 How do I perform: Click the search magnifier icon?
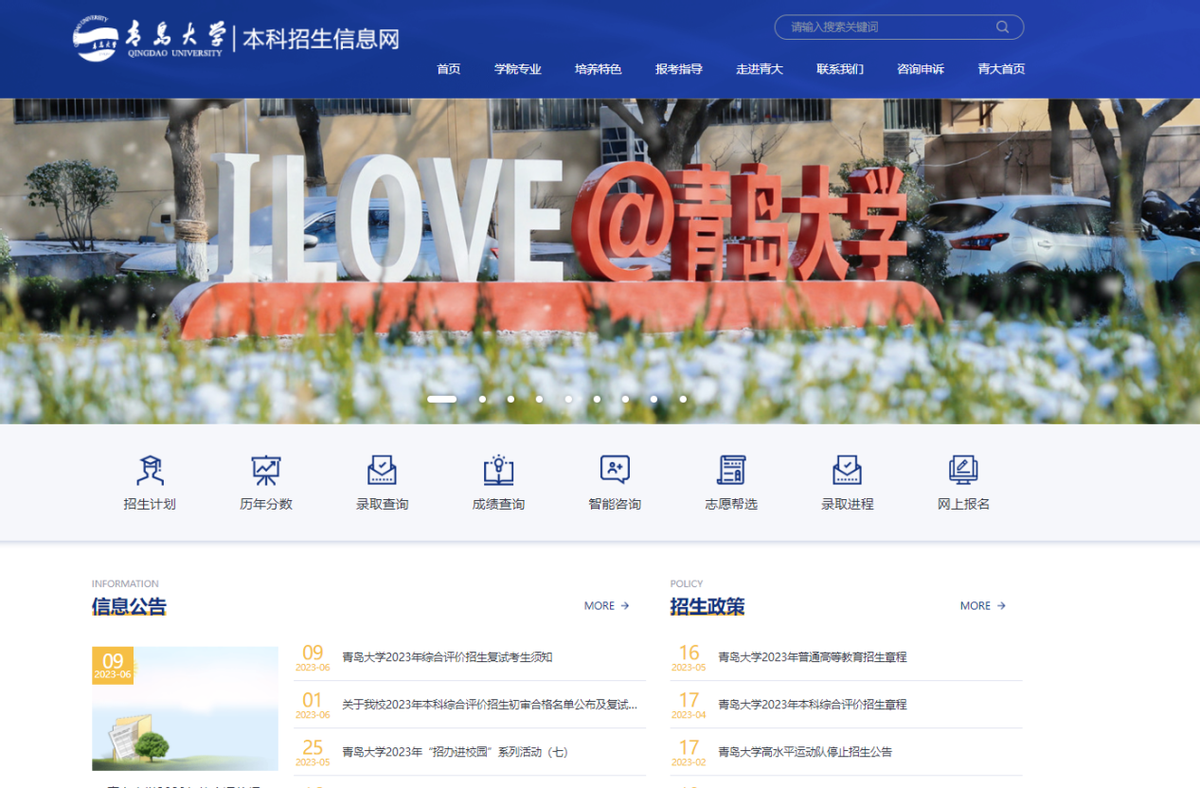click(1003, 27)
